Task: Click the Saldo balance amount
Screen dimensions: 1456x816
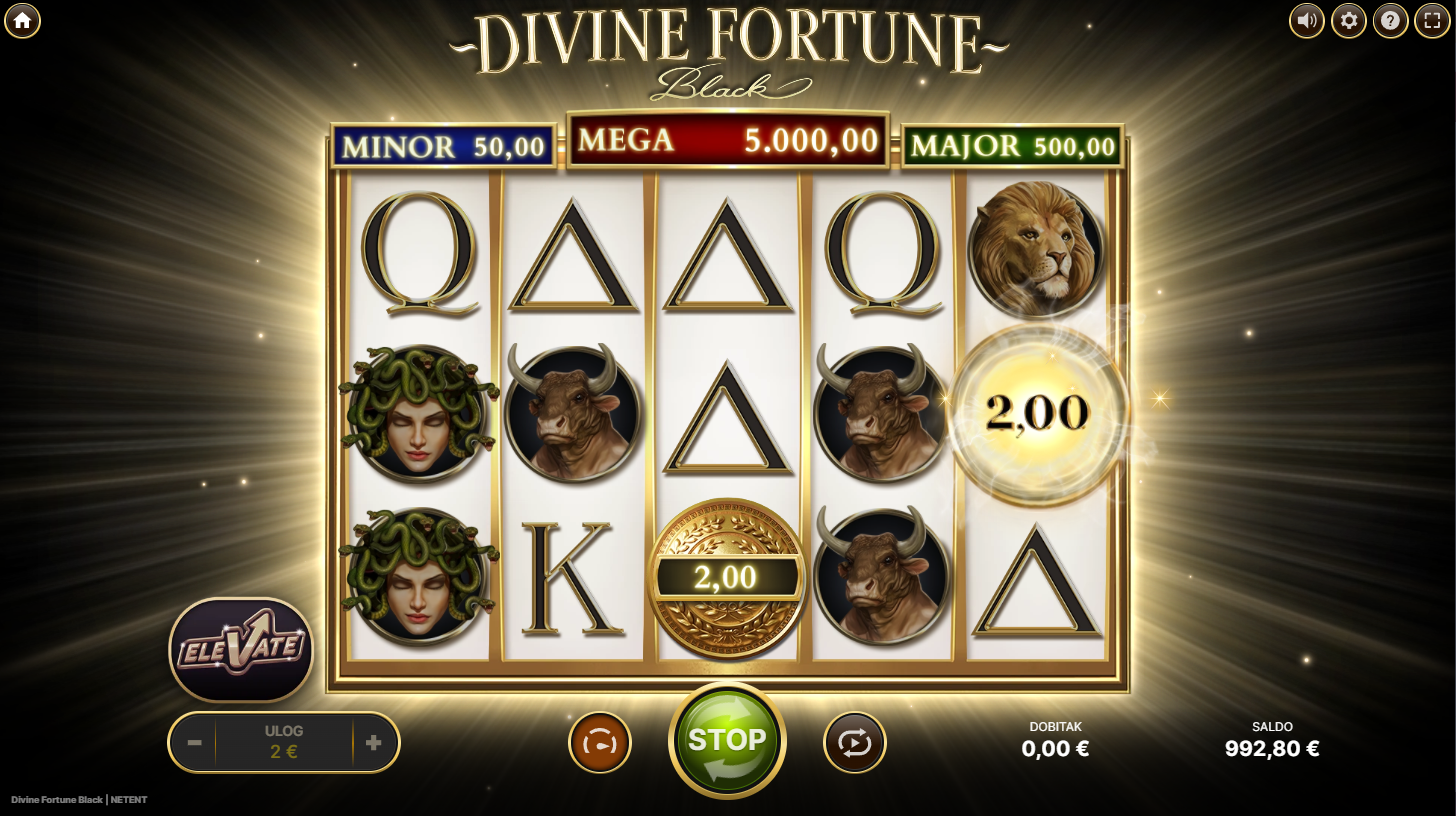Action: pyautogui.click(x=1272, y=749)
